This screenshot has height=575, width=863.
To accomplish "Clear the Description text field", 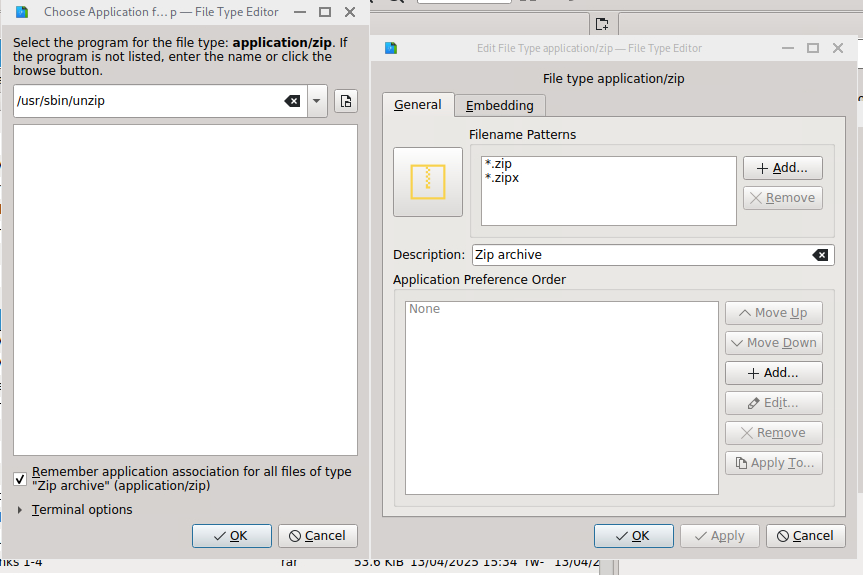I will click(x=820, y=255).
